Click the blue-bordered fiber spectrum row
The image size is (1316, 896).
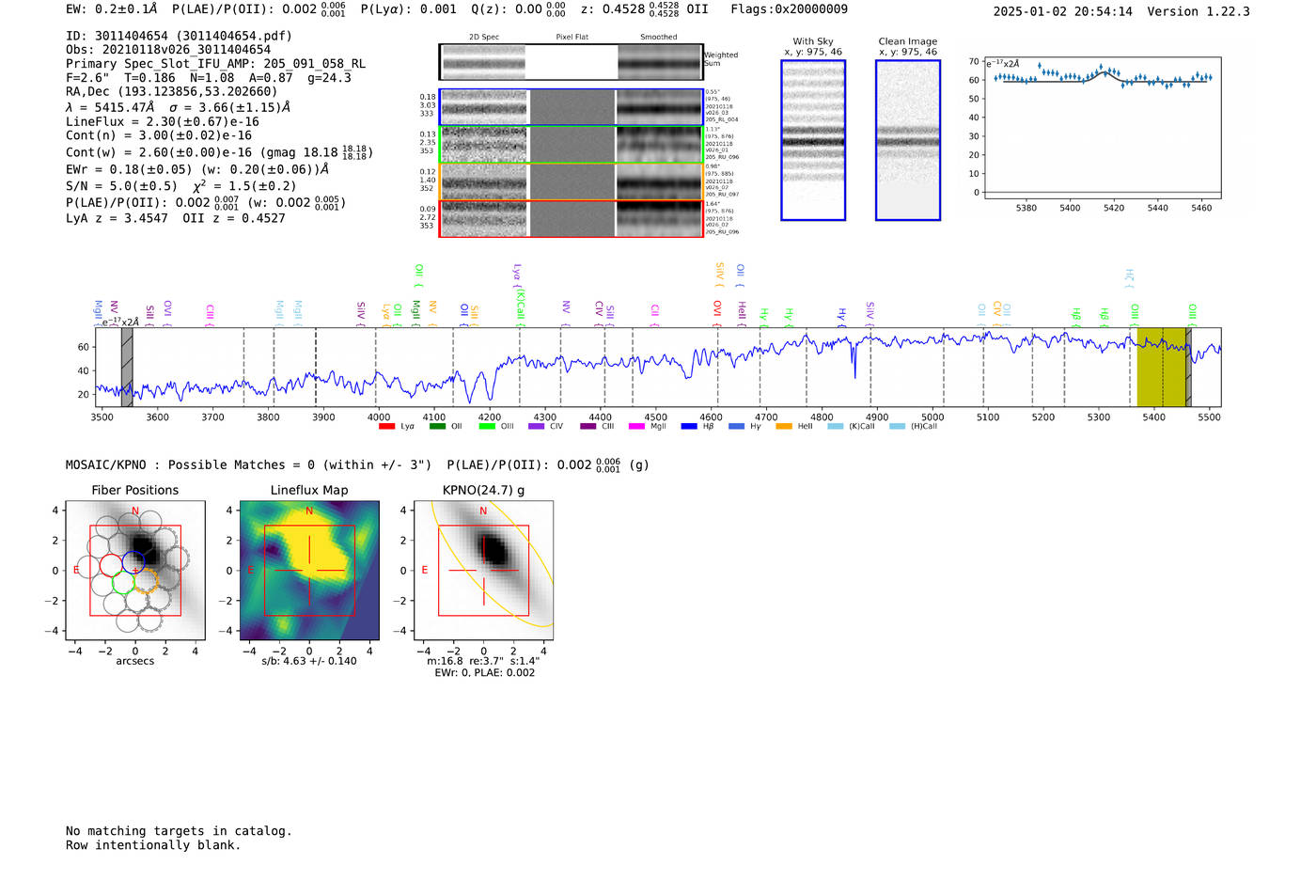(572, 107)
